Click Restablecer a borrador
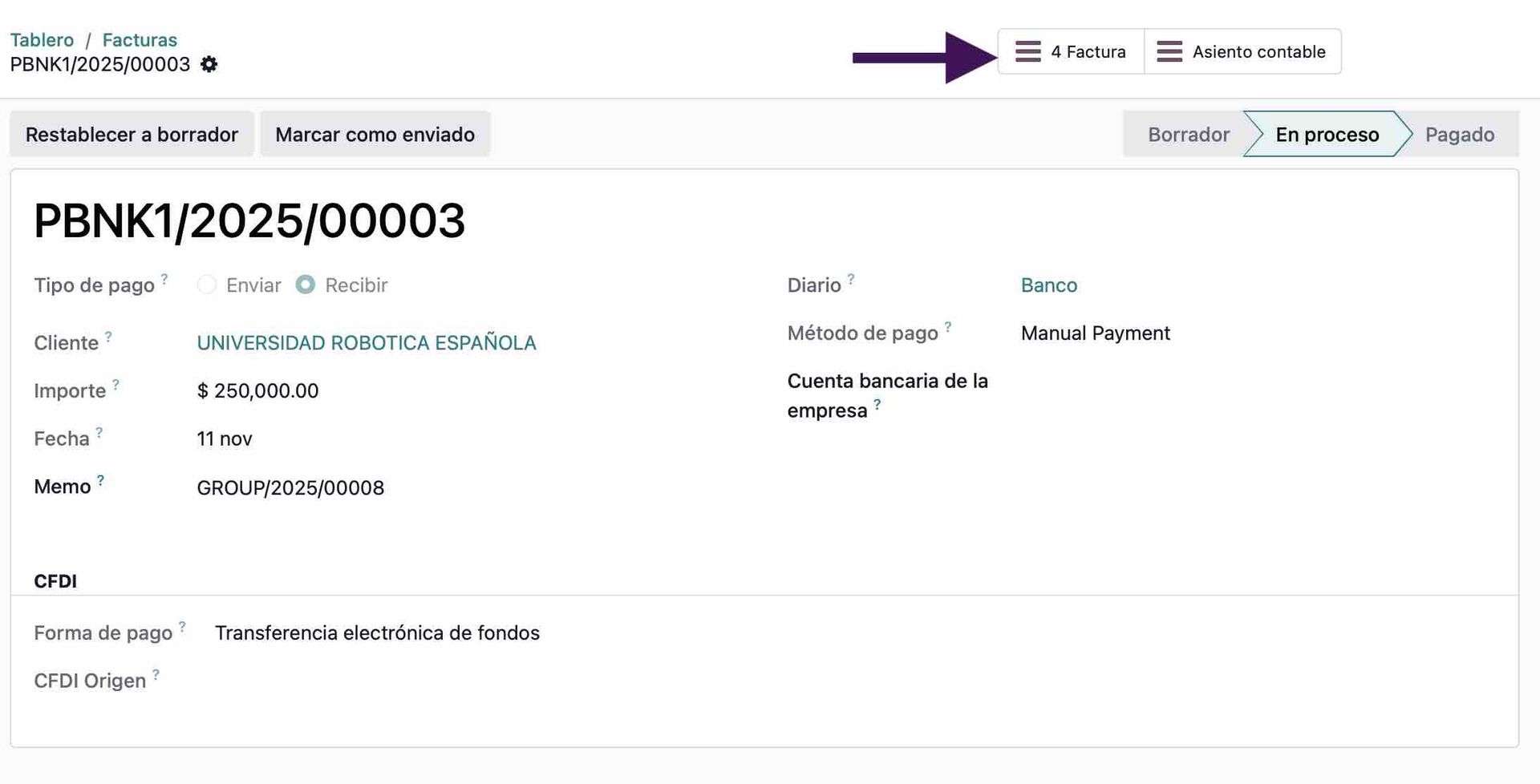 (132, 134)
